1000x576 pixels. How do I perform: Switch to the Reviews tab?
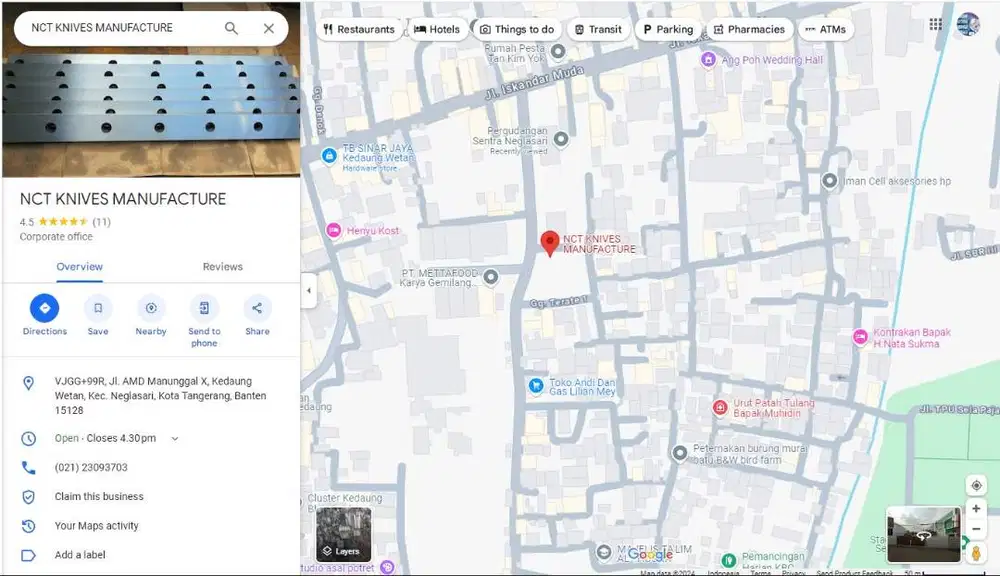(223, 267)
